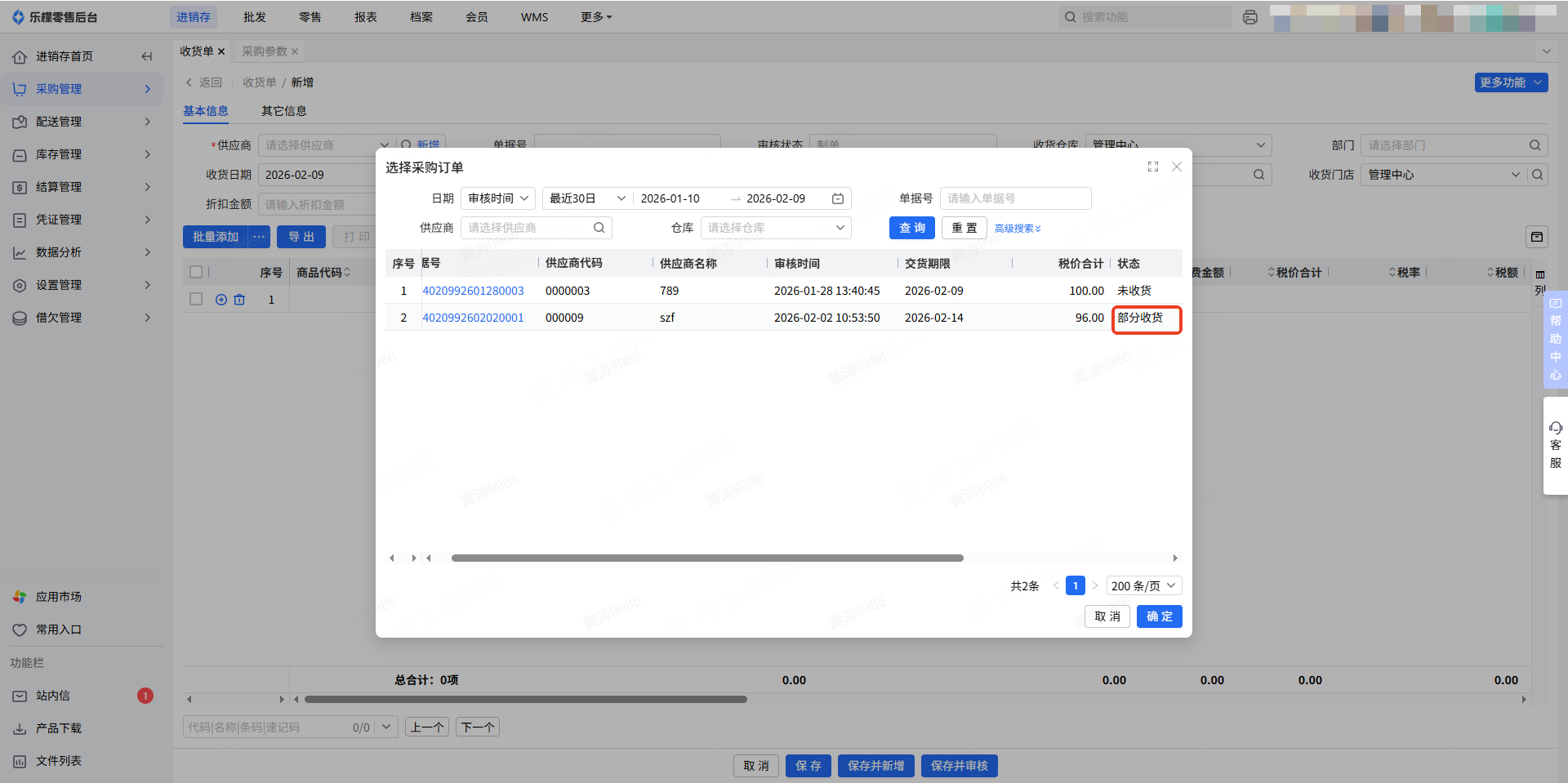Check the row 1 checkbox in table
Screen dimensions: 1568x783
[x=196, y=300]
